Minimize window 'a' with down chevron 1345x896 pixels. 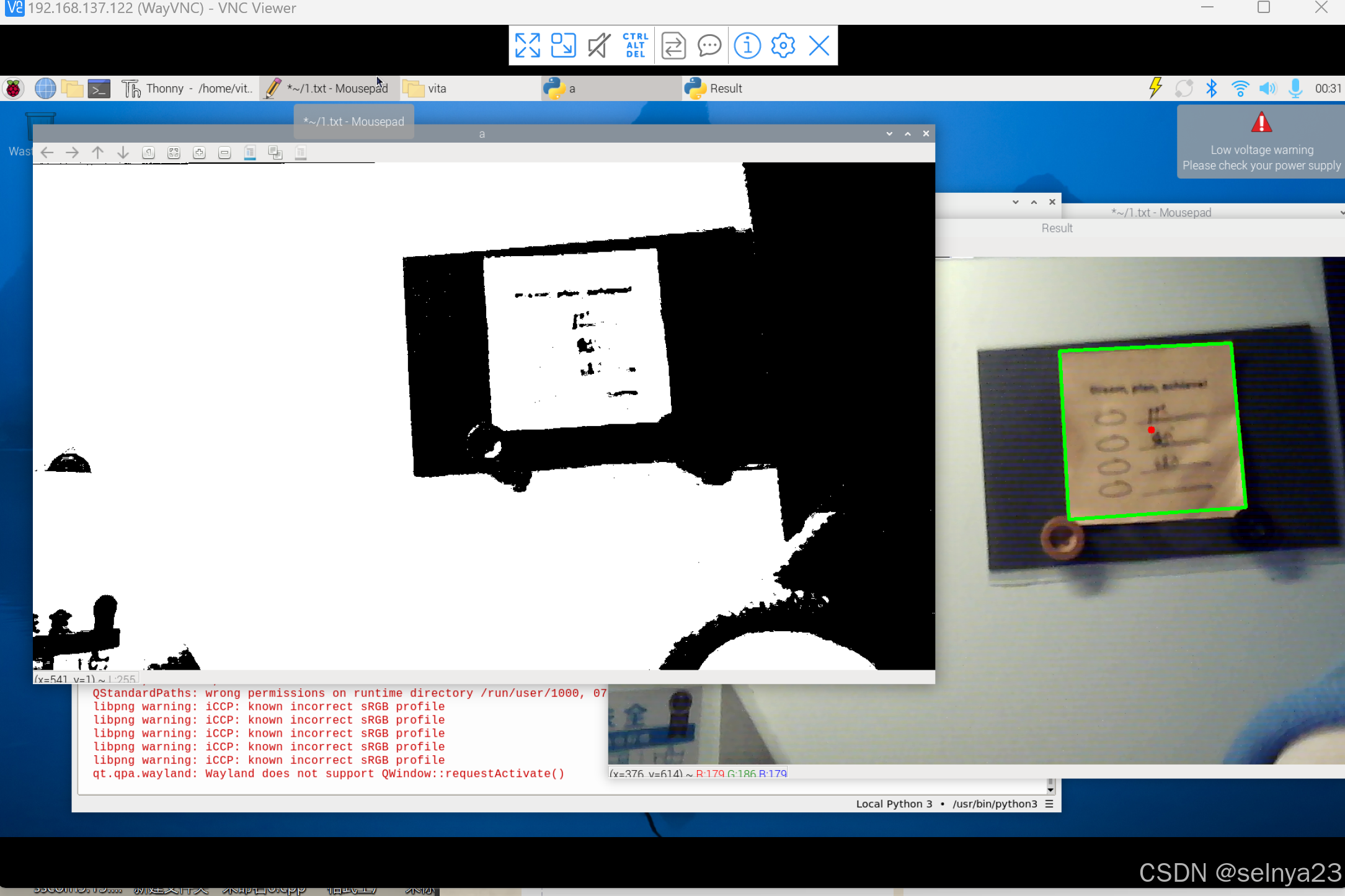pos(889,134)
